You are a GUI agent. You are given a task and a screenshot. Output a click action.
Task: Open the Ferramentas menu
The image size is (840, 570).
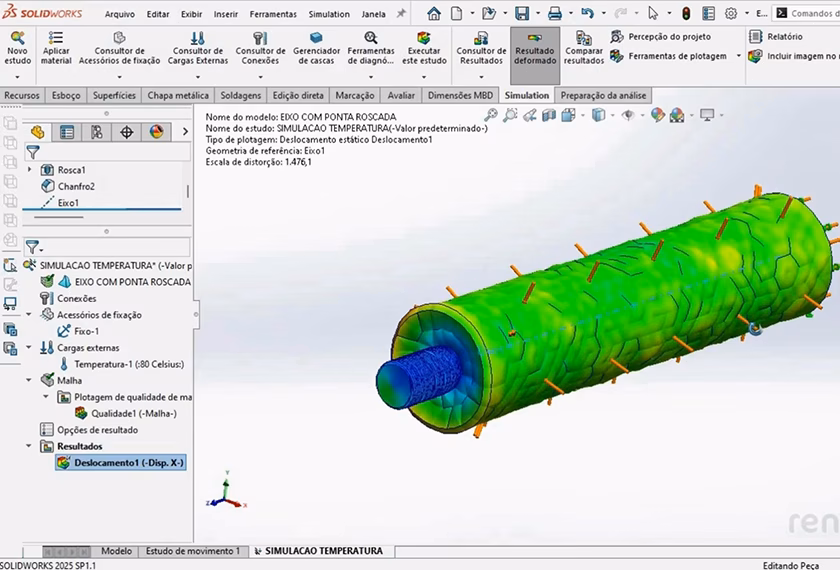[272, 14]
